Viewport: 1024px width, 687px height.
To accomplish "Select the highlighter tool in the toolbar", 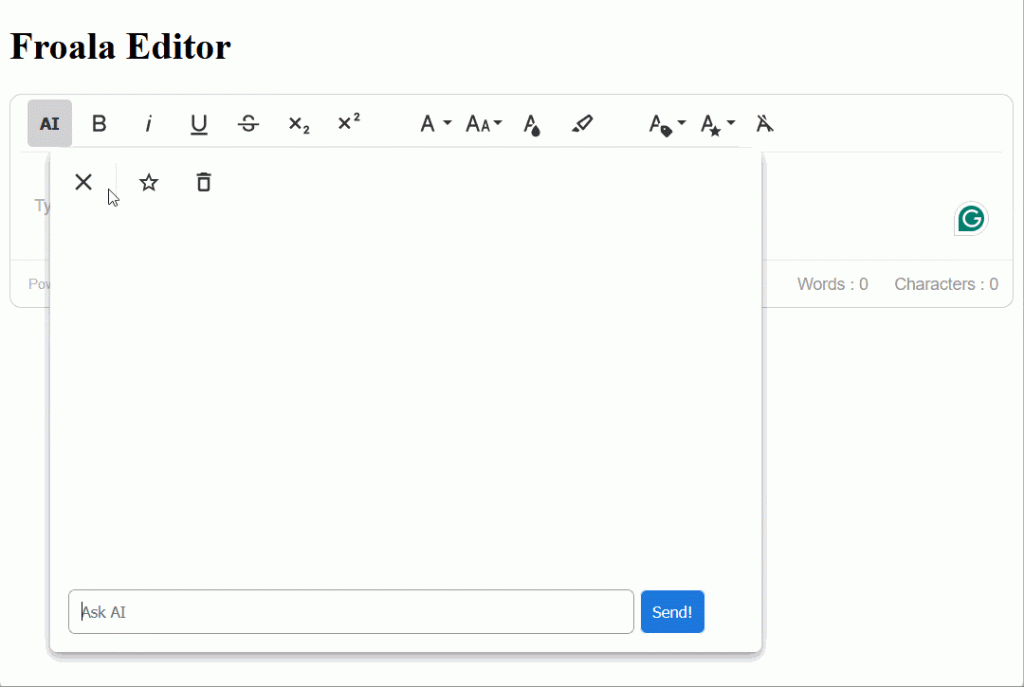I will [583, 123].
